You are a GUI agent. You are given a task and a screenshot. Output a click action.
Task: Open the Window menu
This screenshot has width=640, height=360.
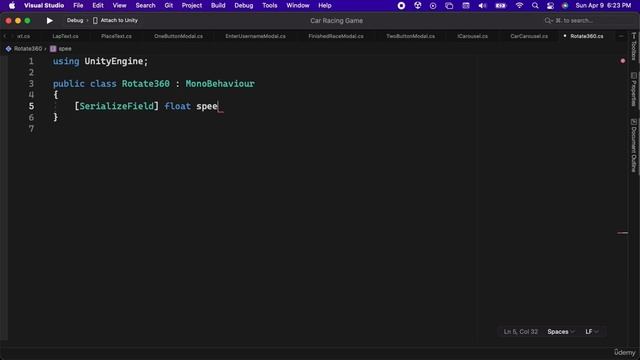(x=298, y=6)
